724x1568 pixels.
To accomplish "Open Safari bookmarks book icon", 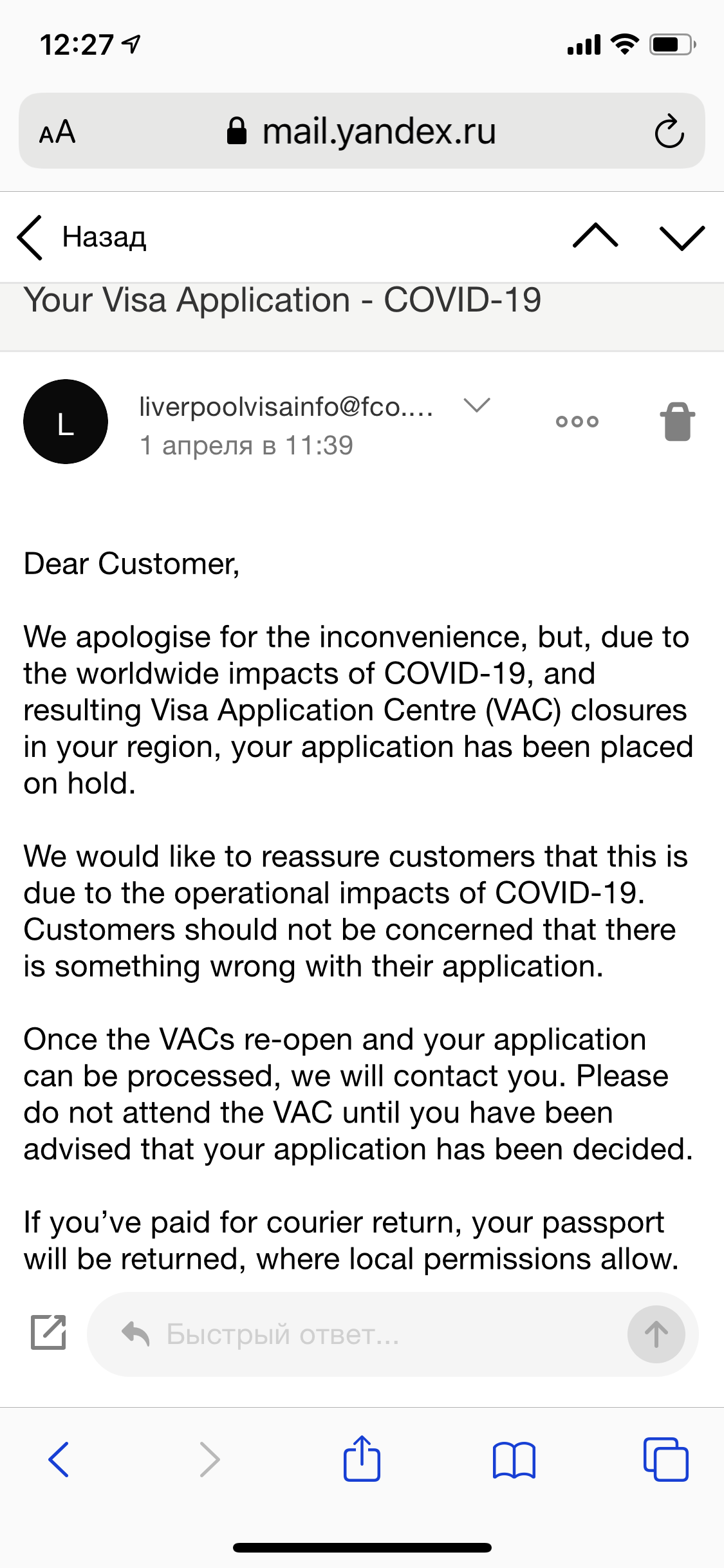I will click(x=514, y=1459).
